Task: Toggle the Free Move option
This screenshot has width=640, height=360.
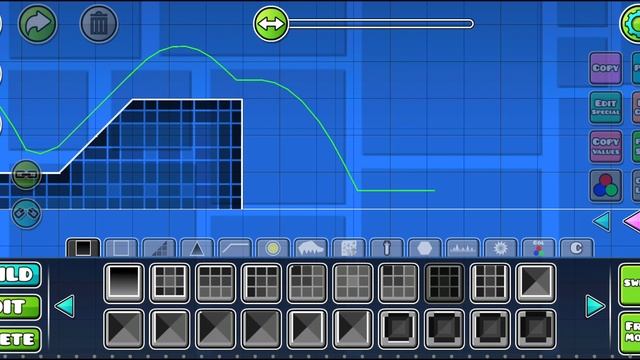Action: [x=629, y=333]
